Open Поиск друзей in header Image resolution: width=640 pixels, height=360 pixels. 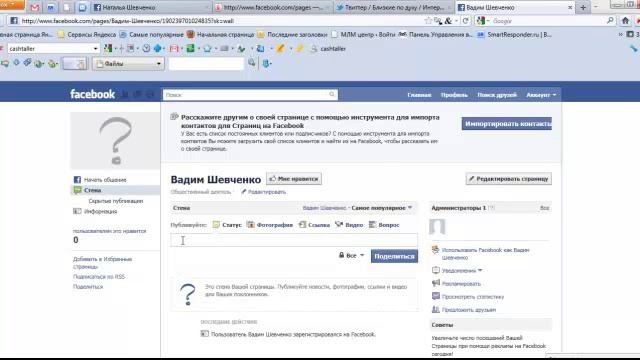pyautogui.click(x=497, y=95)
